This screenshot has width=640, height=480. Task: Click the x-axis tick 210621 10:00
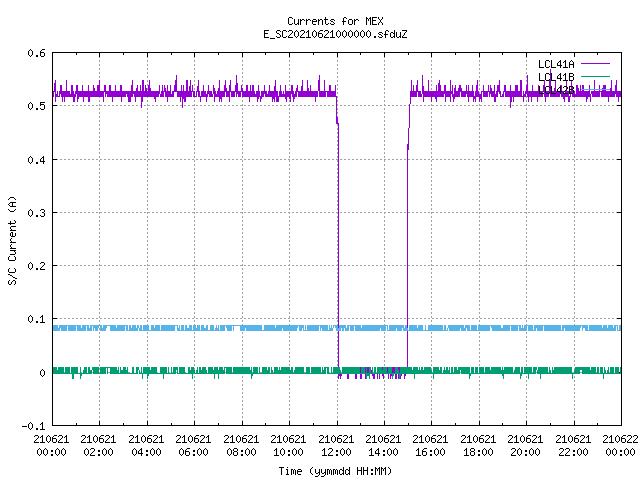[288, 445]
